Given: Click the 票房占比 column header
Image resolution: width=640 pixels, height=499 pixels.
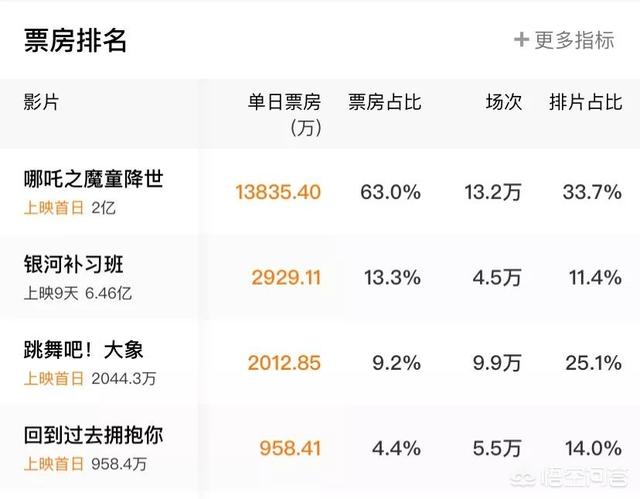Looking at the screenshot, I should (384, 102).
